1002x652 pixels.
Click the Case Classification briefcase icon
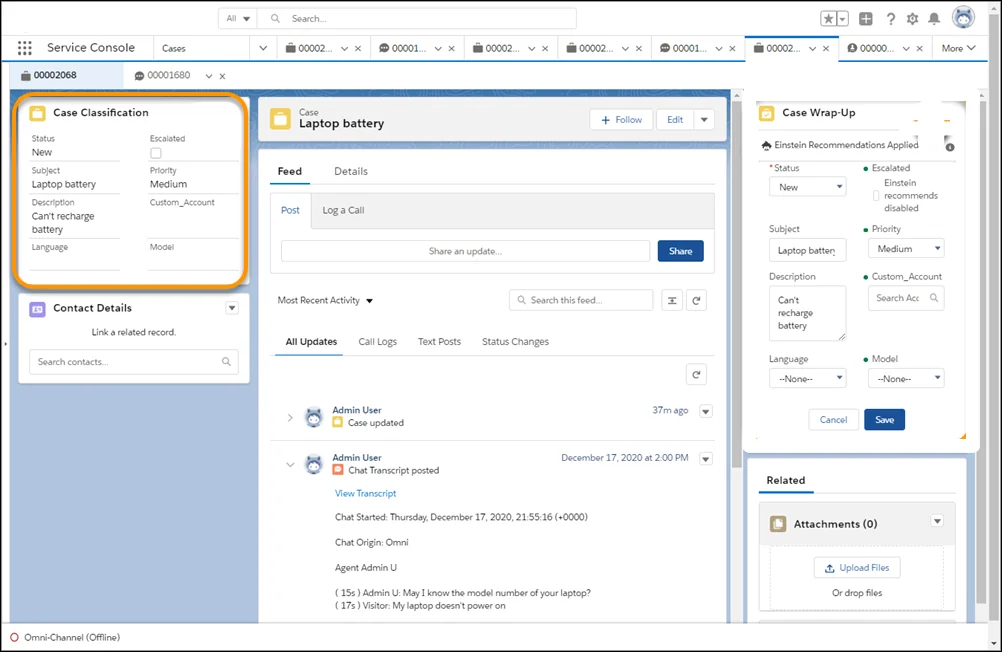[x=38, y=113]
